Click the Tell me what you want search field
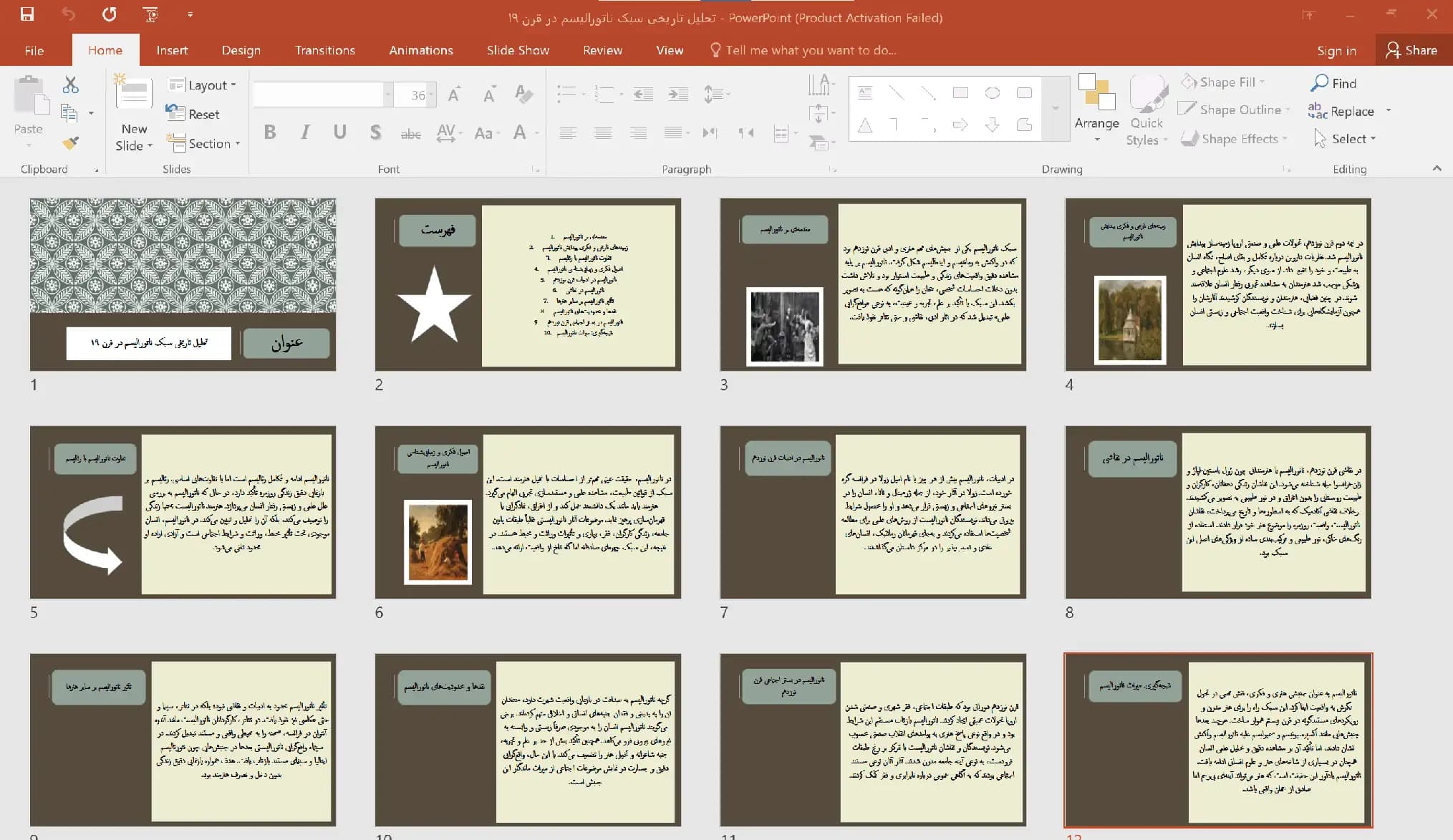The height and width of the screenshot is (840, 1453). pyautogui.click(x=803, y=50)
